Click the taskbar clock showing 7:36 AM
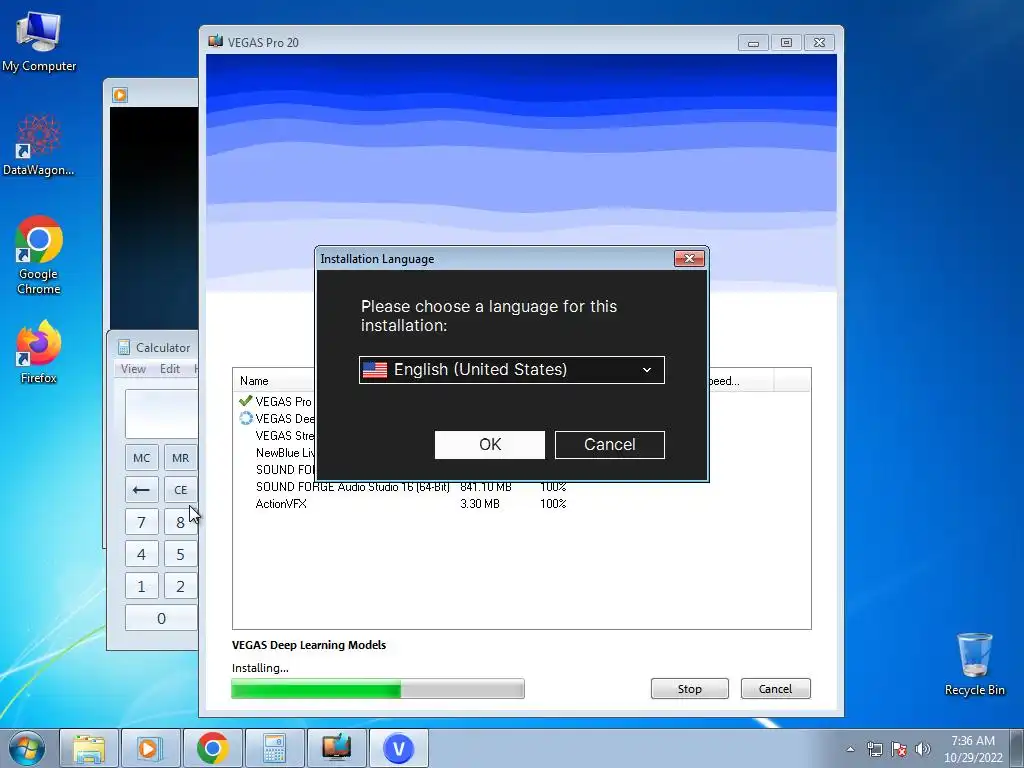 (973, 749)
